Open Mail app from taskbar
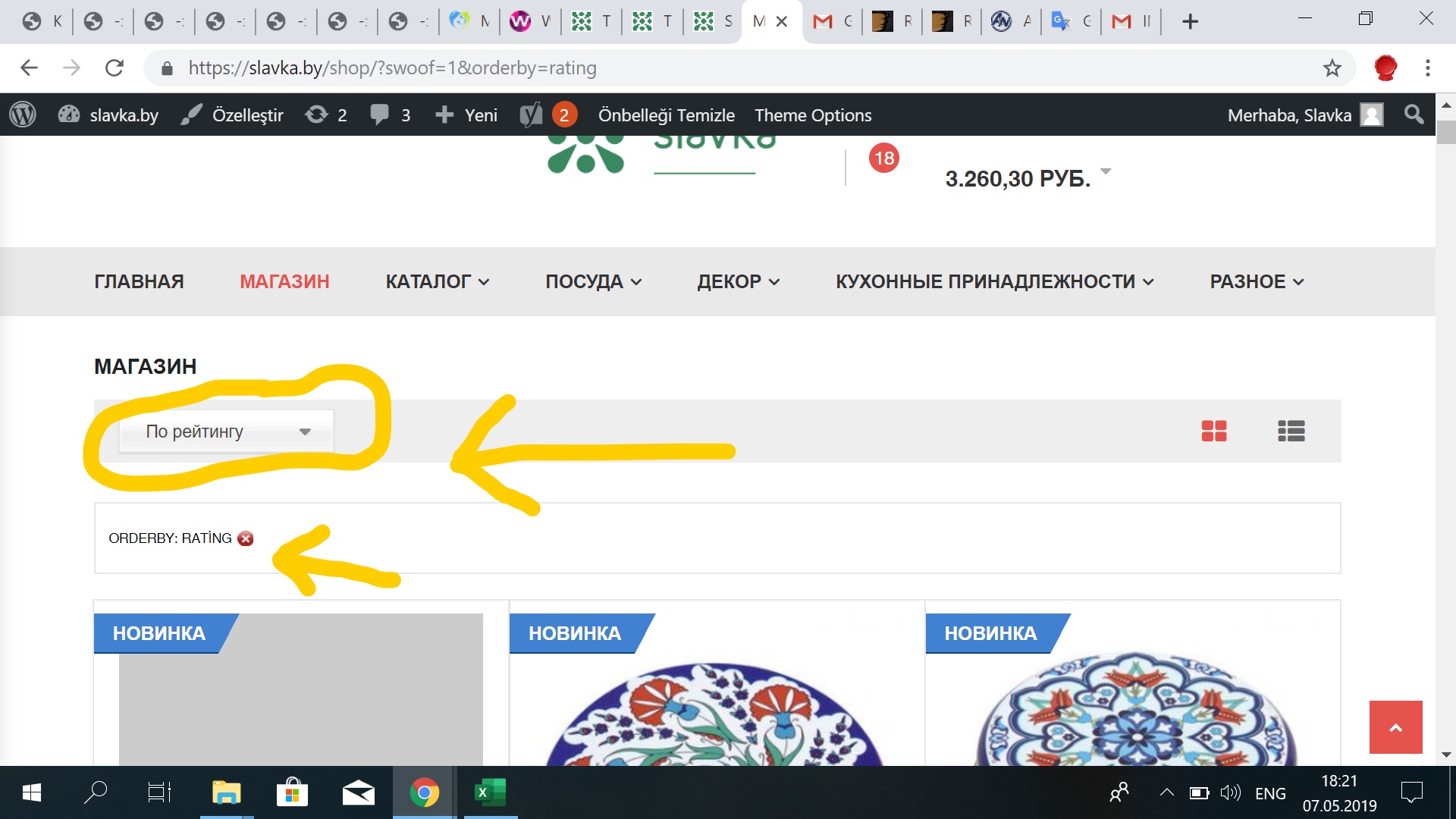The width and height of the screenshot is (1456, 819). pyautogui.click(x=358, y=792)
